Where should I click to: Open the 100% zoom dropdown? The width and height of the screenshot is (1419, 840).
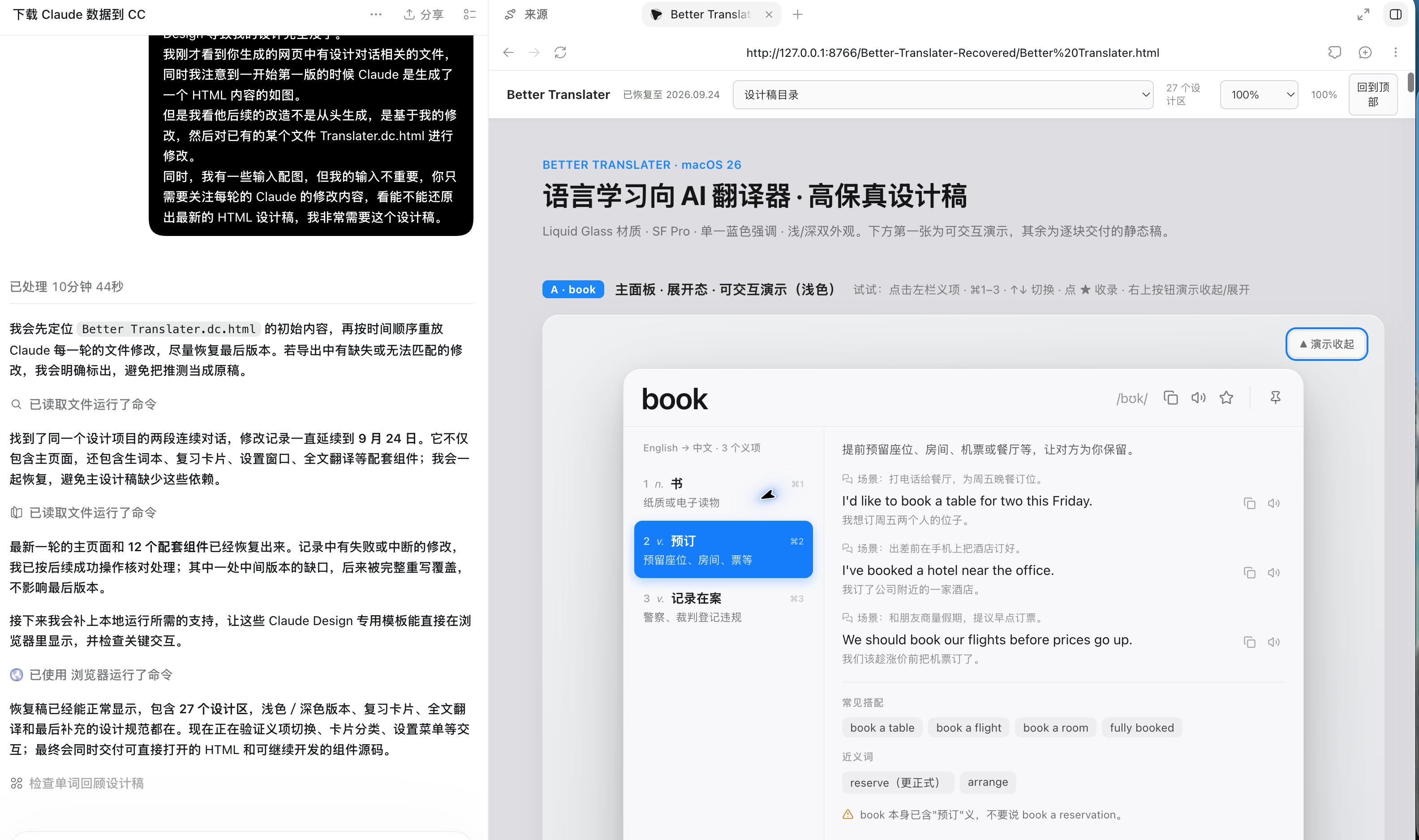(1259, 94)
